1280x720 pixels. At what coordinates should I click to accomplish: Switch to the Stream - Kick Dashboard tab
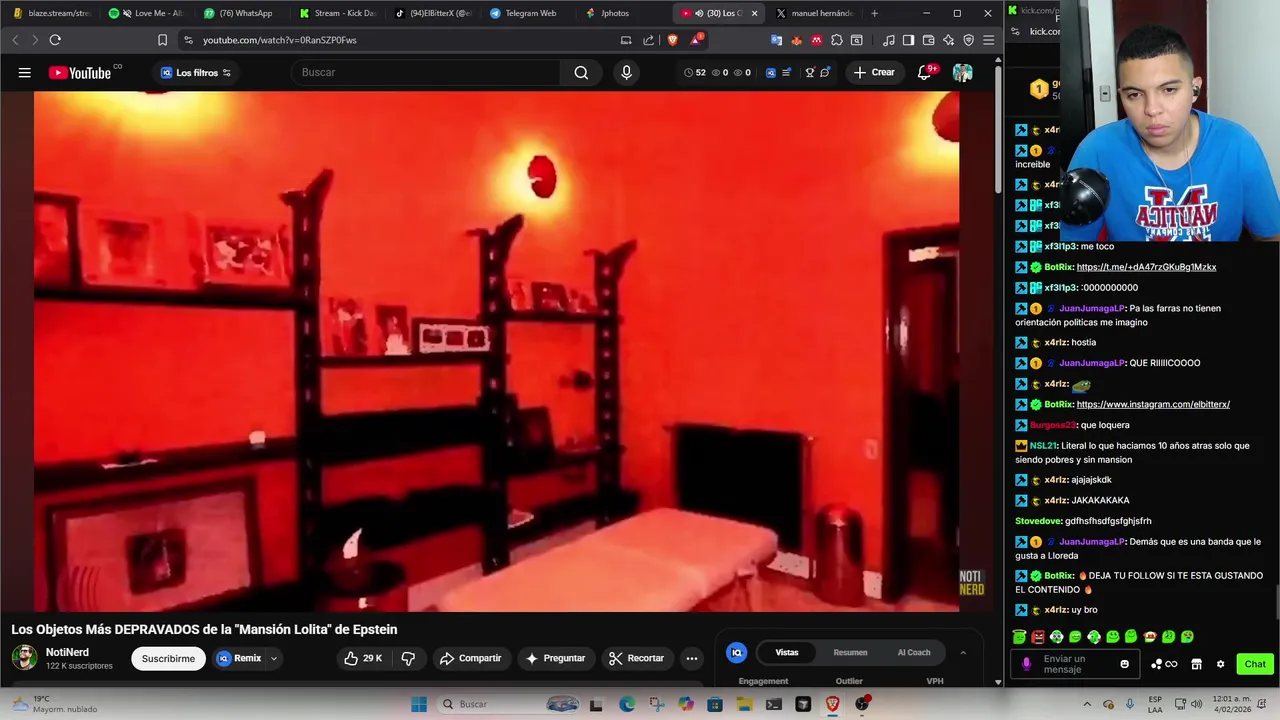coord(337,13)
